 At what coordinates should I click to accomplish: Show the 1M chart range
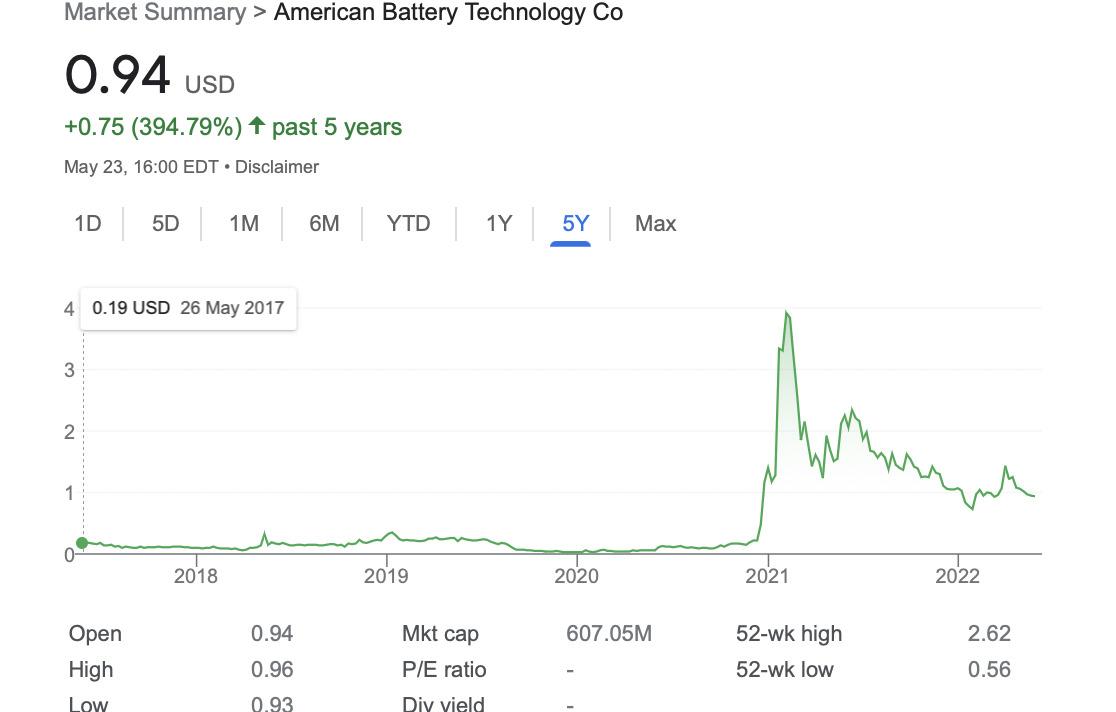point(244,224)
